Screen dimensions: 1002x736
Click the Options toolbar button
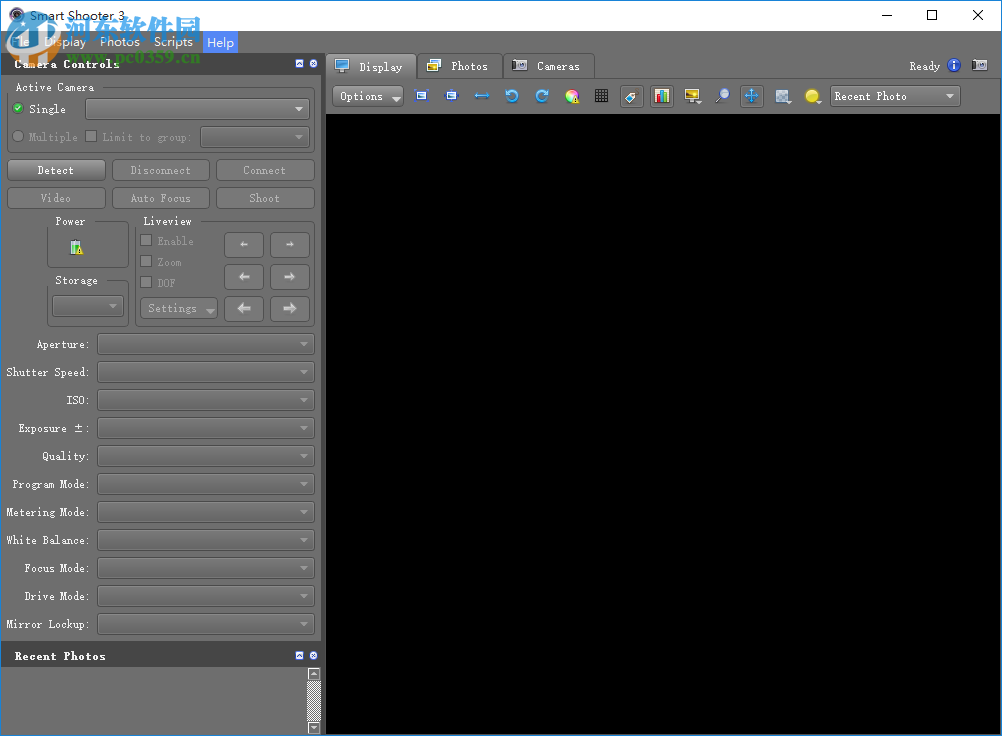click(x=367, y=96)
